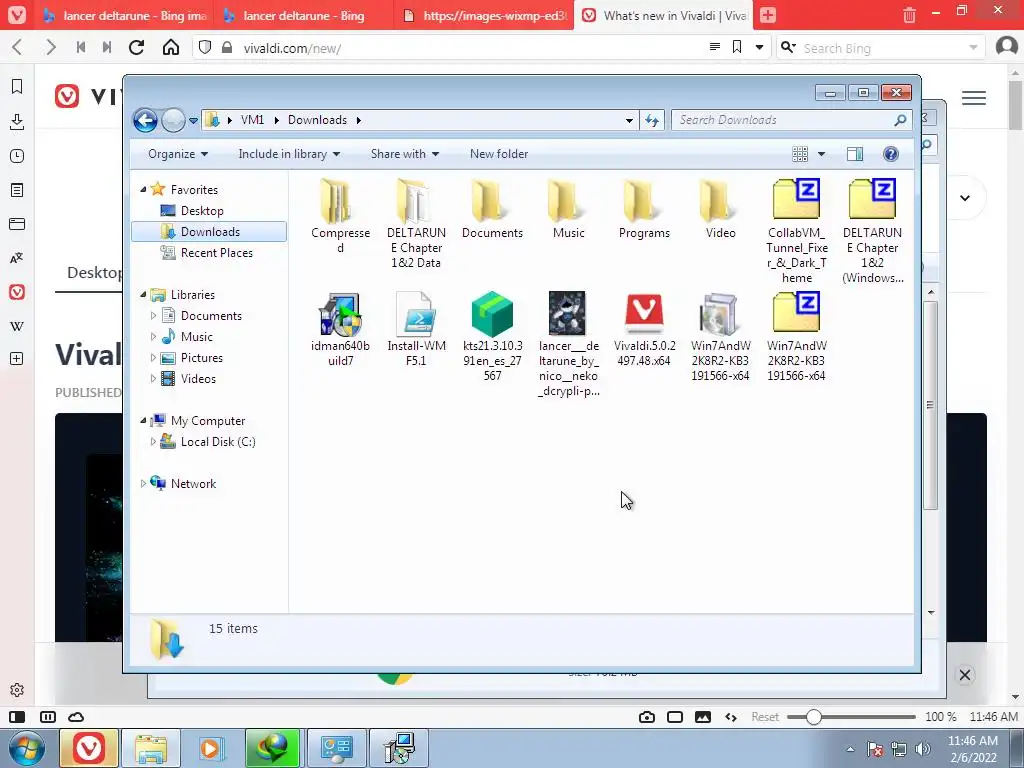This screenshot has width=1024, height=768.
Task: Switch to What's new in Vivaldi tab
Action: [664, 15]
